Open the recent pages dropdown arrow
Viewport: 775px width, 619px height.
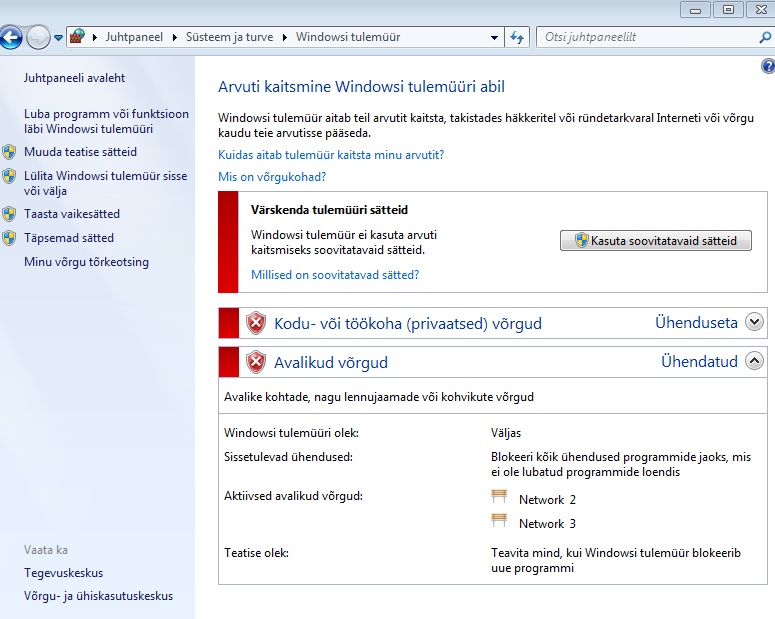click(58, 38)
